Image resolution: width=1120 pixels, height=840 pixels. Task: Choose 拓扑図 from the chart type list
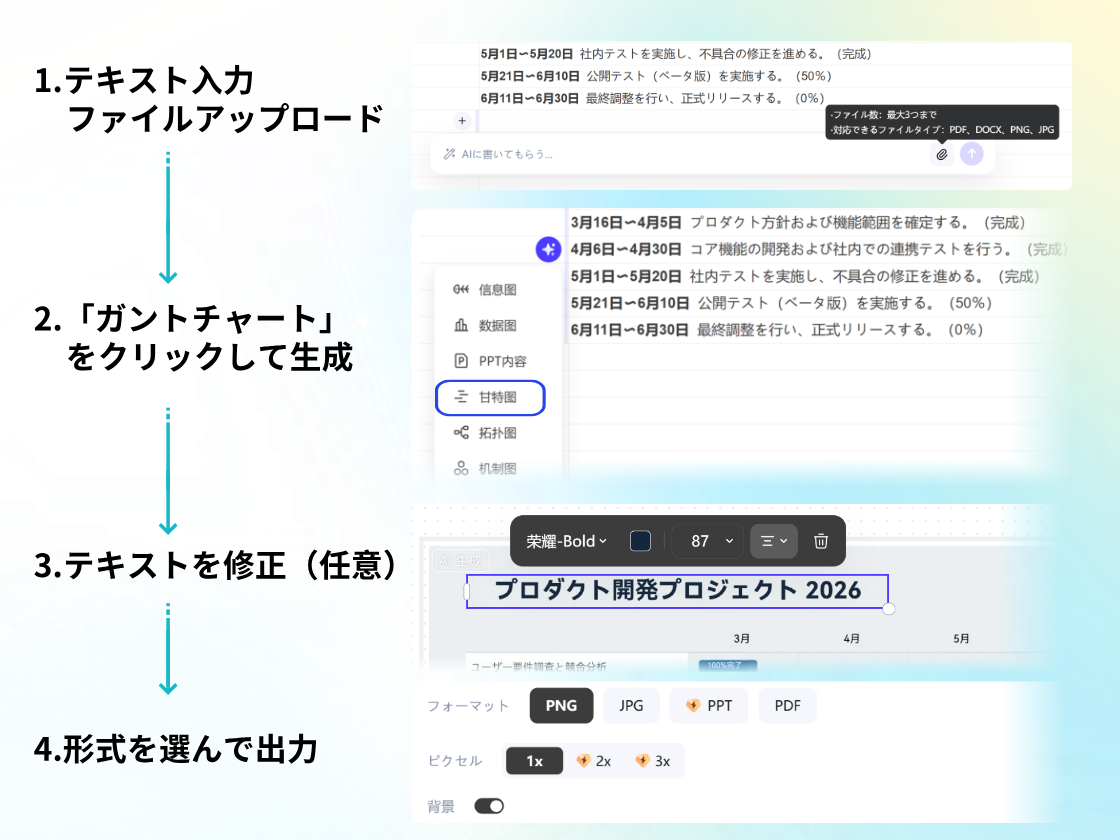click(495, 432)
